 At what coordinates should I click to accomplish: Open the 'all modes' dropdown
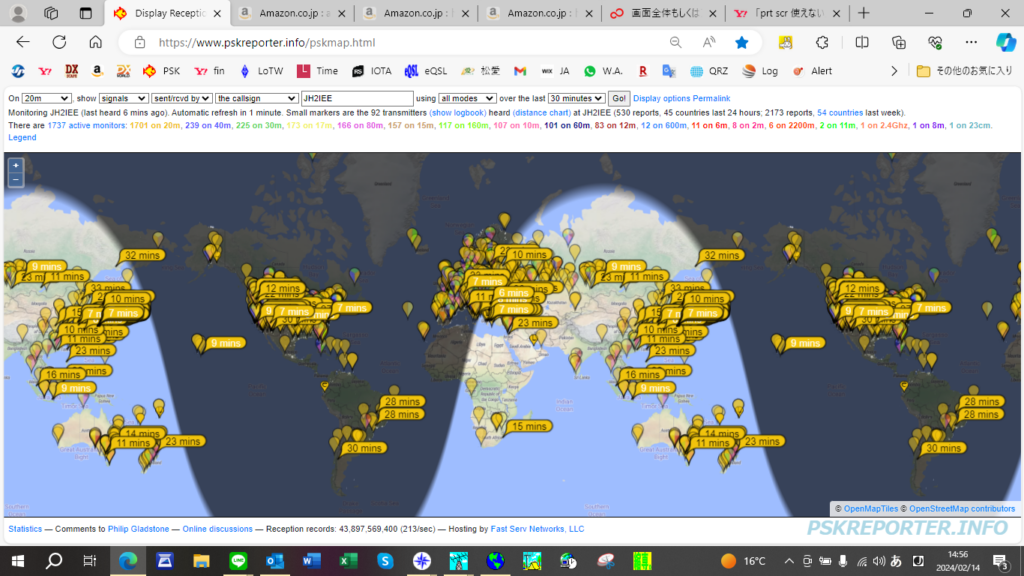[x=467, y=98]
